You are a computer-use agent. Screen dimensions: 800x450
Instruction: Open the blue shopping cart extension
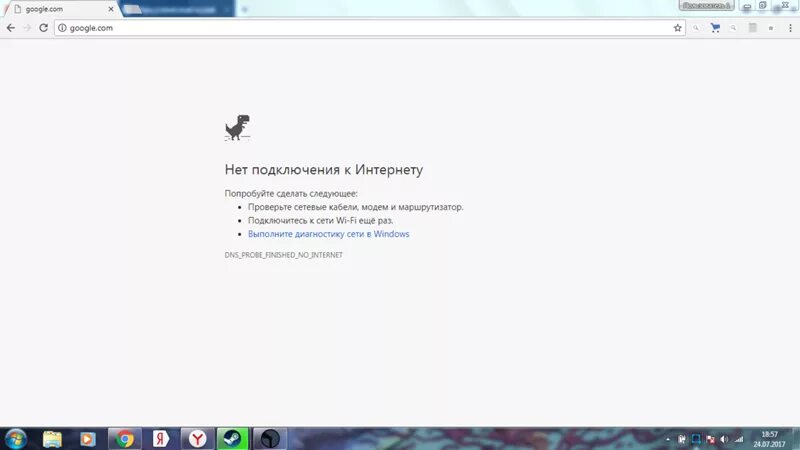715,28
